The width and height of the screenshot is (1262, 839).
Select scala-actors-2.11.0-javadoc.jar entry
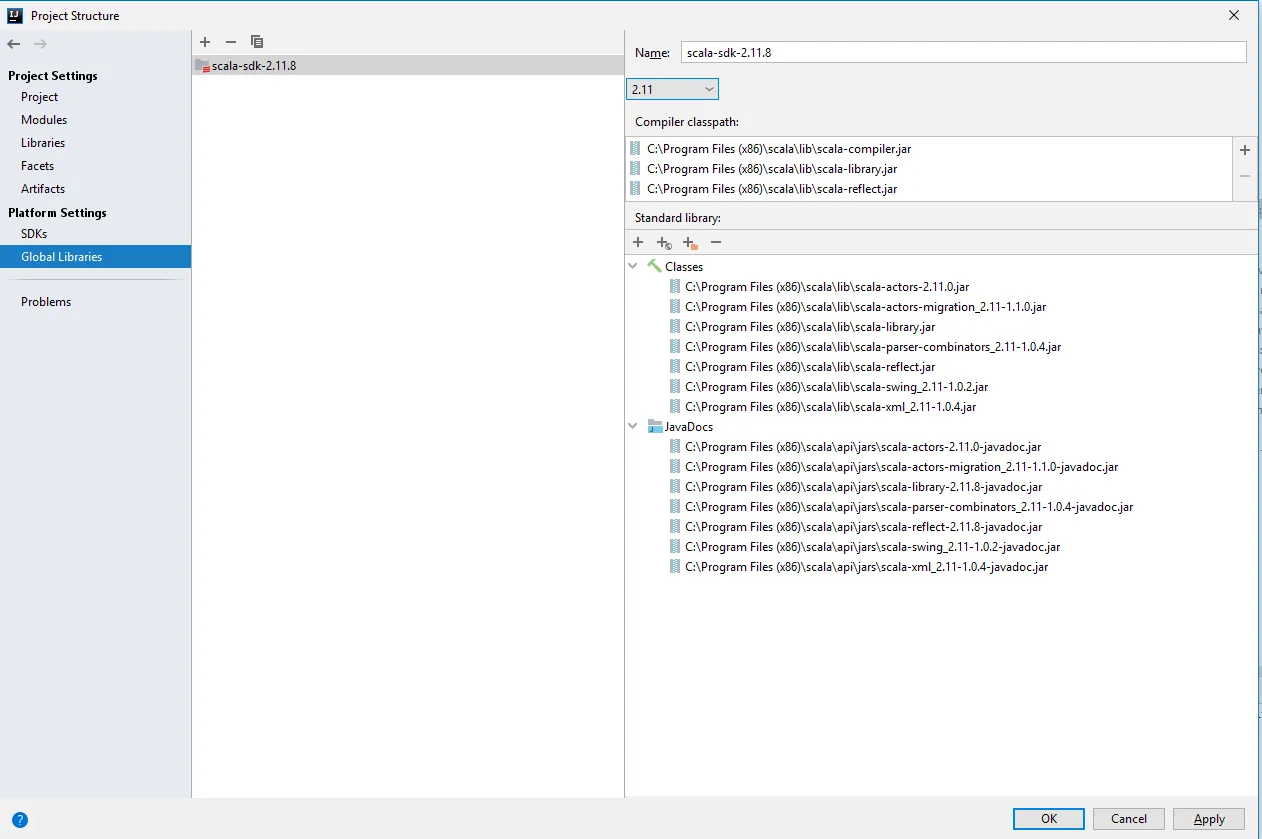click(863, 447)
